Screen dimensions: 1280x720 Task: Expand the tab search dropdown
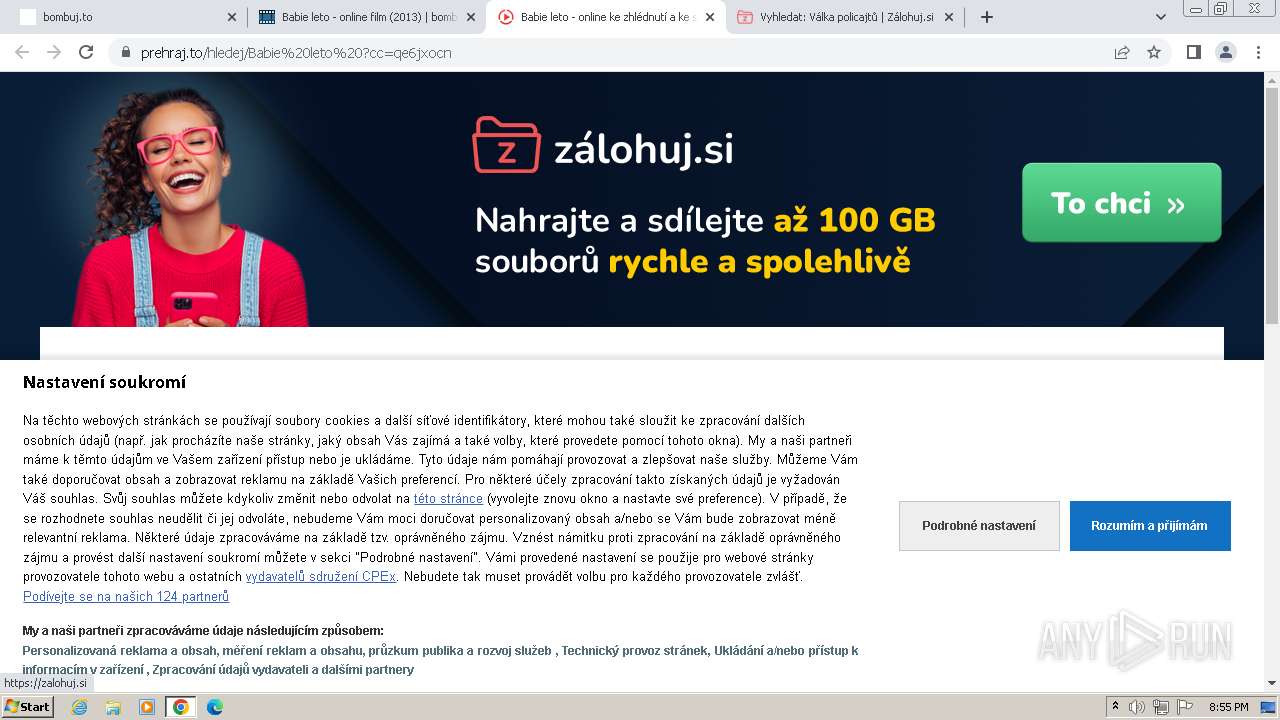(x=1161, y=17)
